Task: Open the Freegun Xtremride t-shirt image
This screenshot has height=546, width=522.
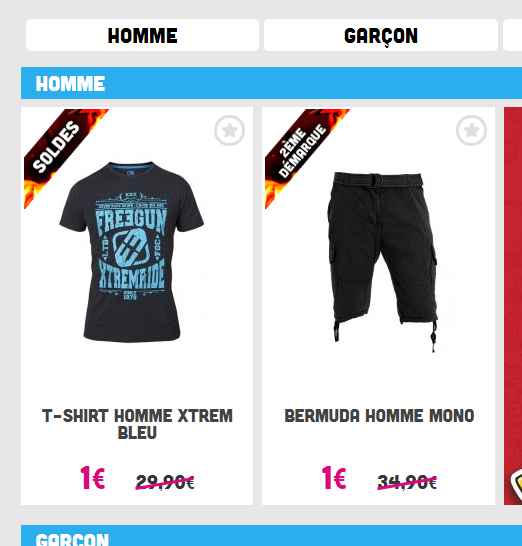Action: pos(132,251)
